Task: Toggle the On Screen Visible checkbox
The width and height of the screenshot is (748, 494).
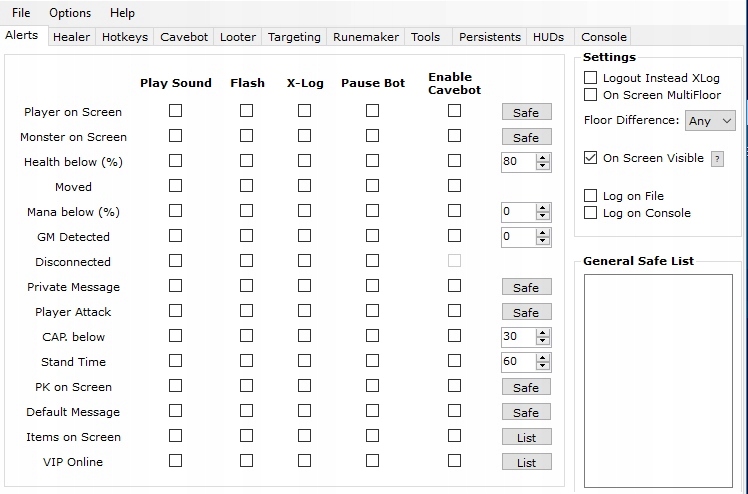Action: coord(591,158)
